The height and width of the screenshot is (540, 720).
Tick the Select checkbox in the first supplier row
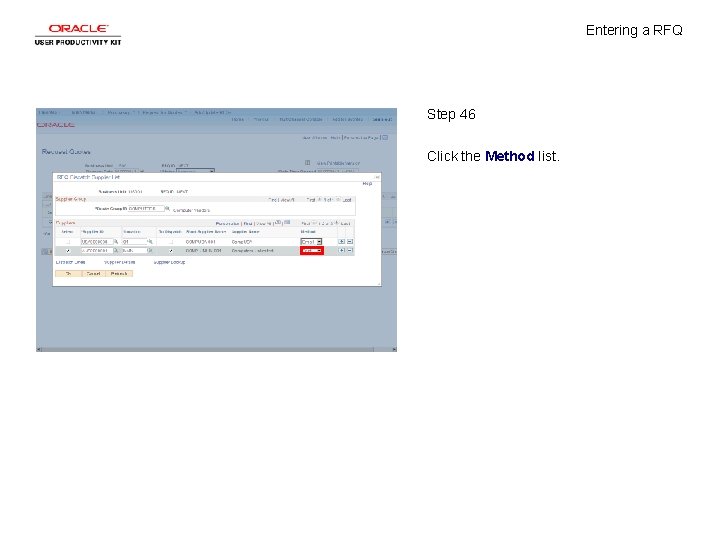click(x=68, y=242)
